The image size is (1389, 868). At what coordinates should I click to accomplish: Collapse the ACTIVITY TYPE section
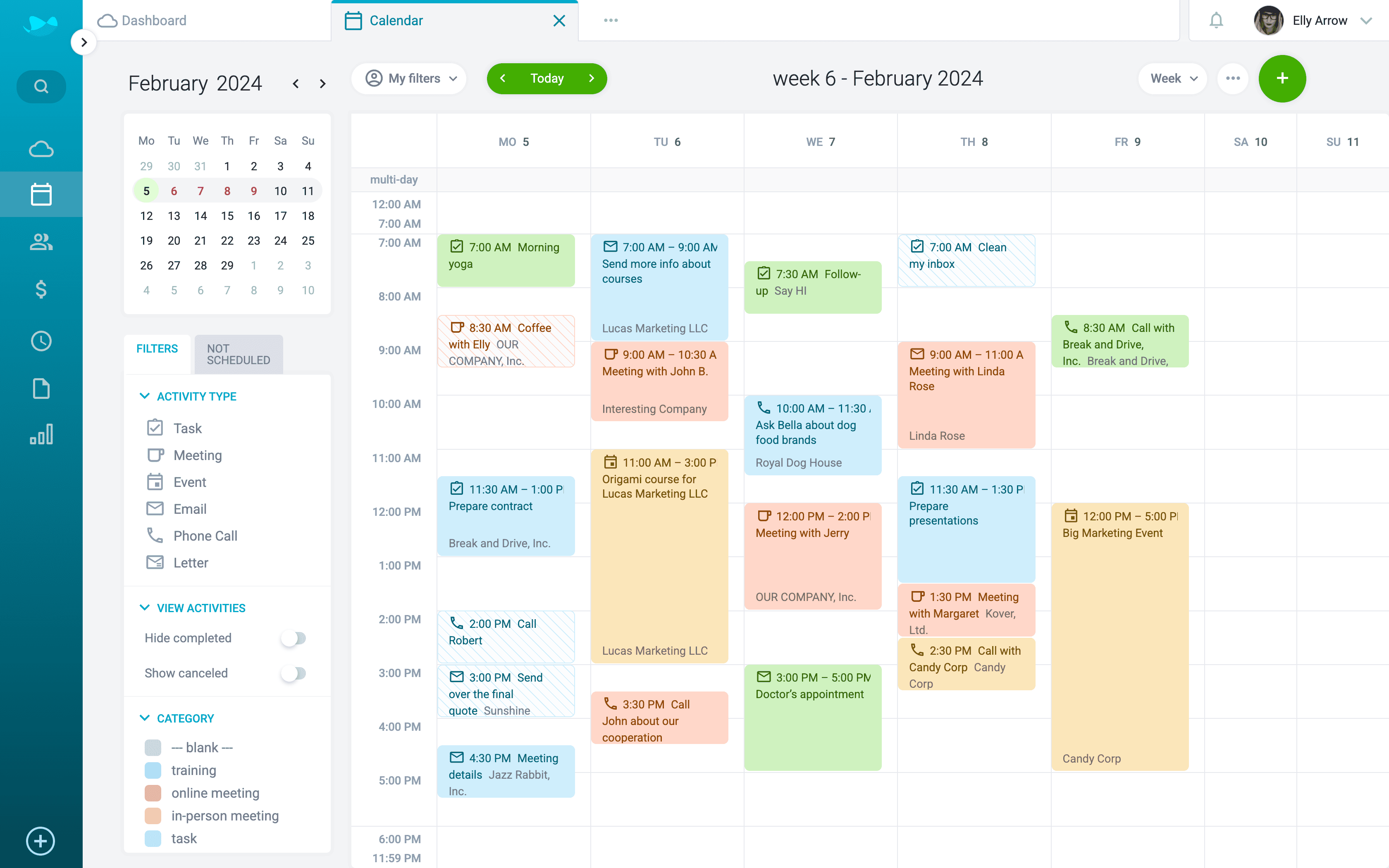[x=145, y=396]
